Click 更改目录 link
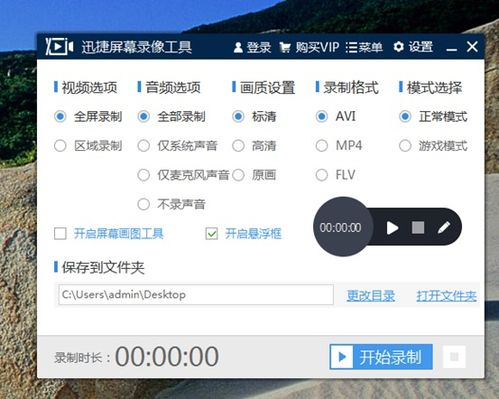This screenshot has height=399, width=499. pyautogui.click(x=371, y=296)
